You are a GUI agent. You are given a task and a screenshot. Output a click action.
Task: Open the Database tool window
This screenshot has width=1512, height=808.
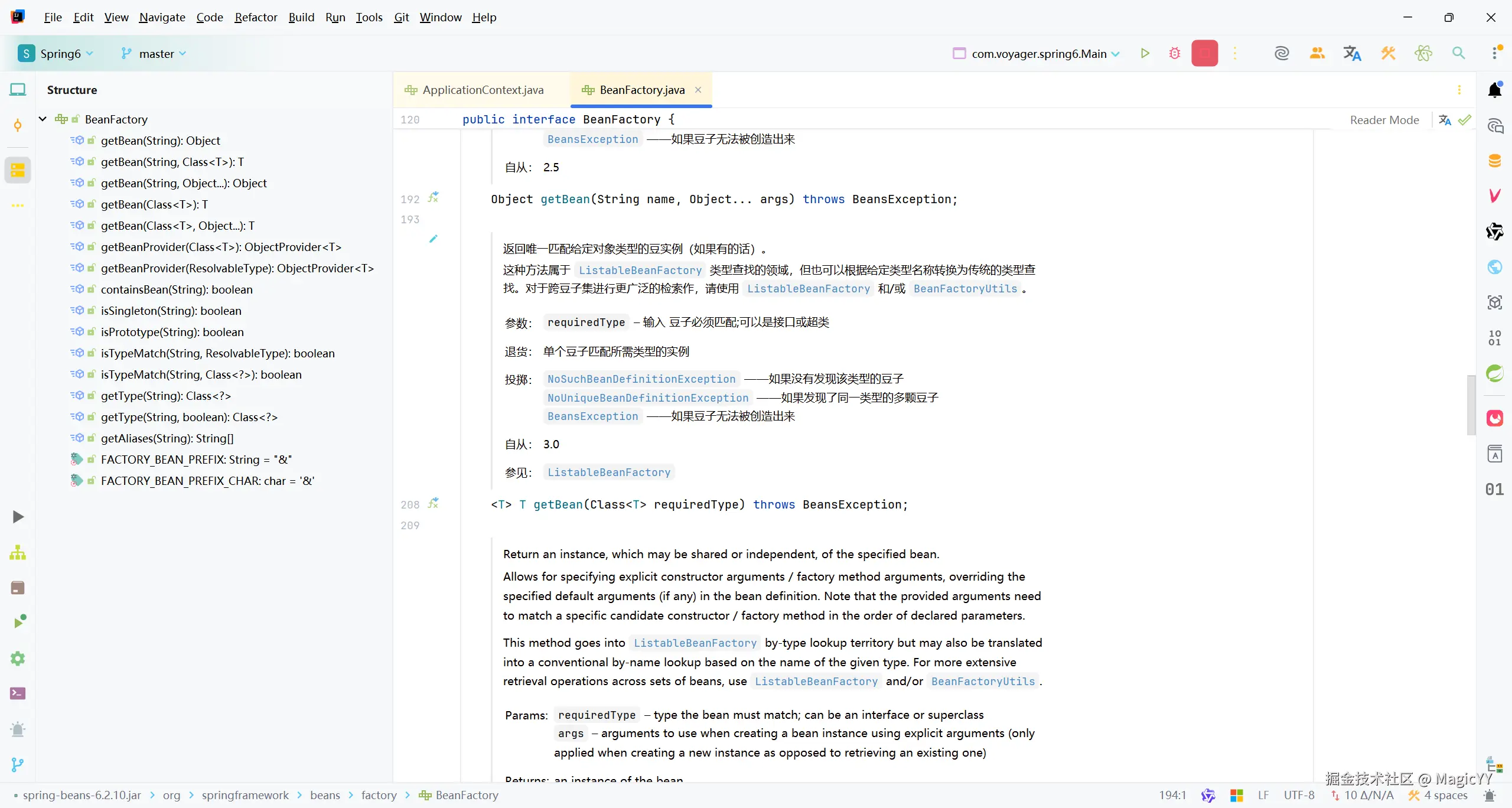(1494, 161)
